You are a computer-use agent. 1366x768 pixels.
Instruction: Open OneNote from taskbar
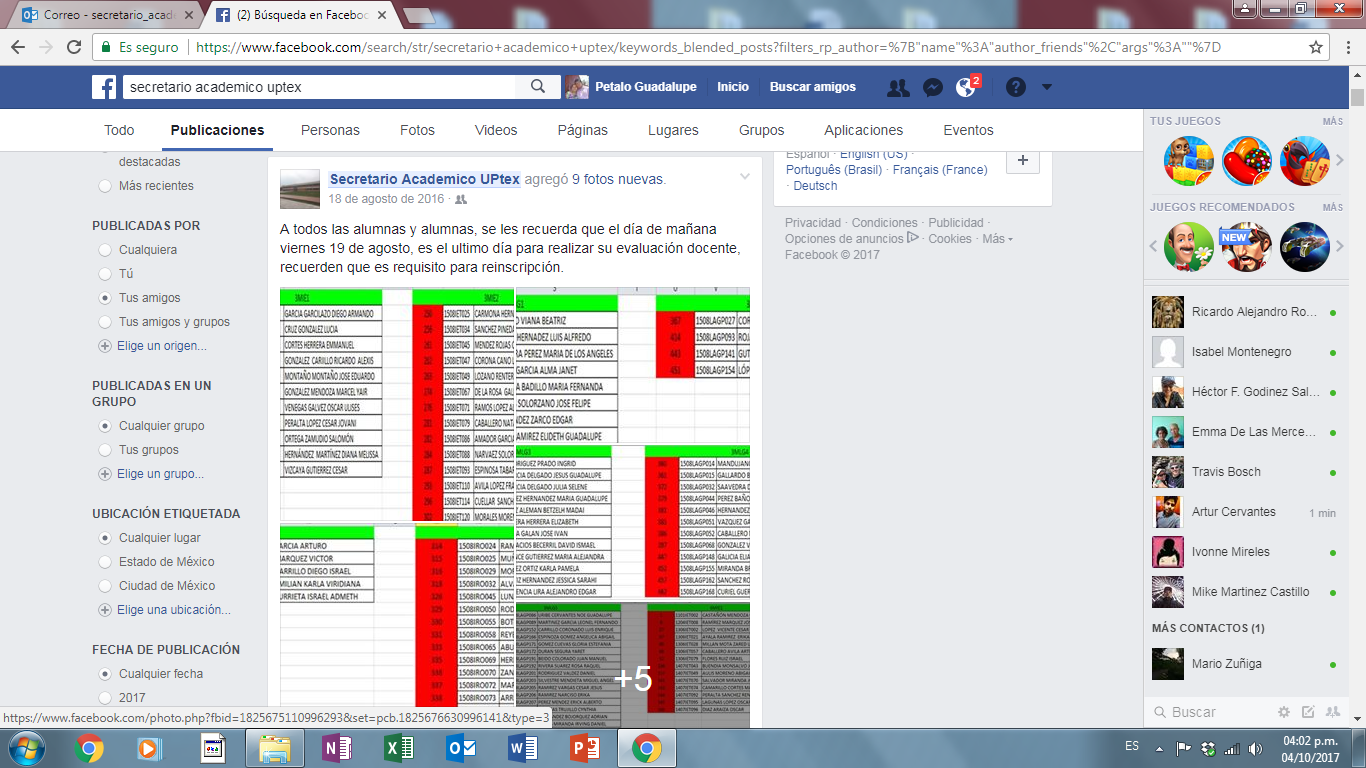(337, 748)
